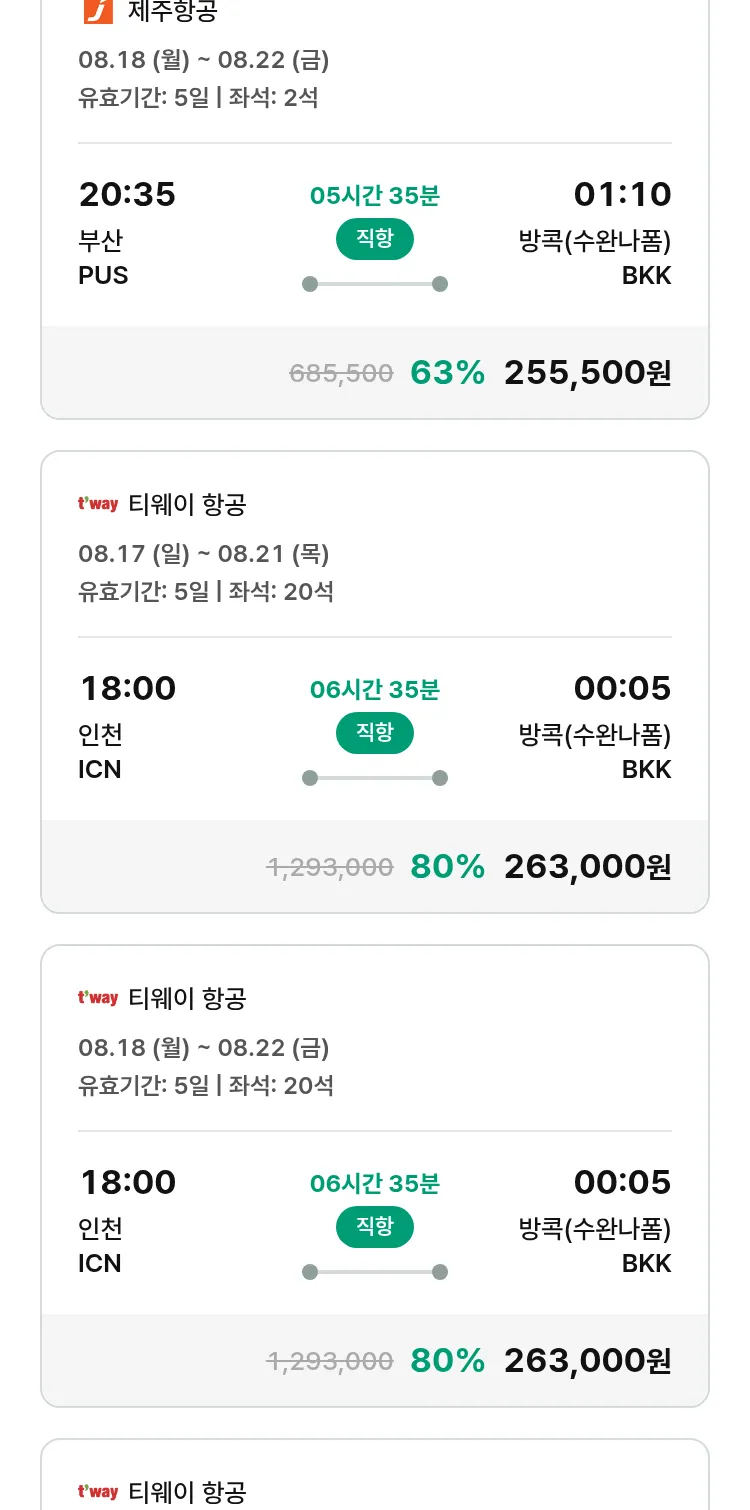Image resolution: width=750 pixels, height=1510 pixels.
Task: Tap the 직항 badge on the Busan flight
Action: pyautogui.click(x=374, y=240)
